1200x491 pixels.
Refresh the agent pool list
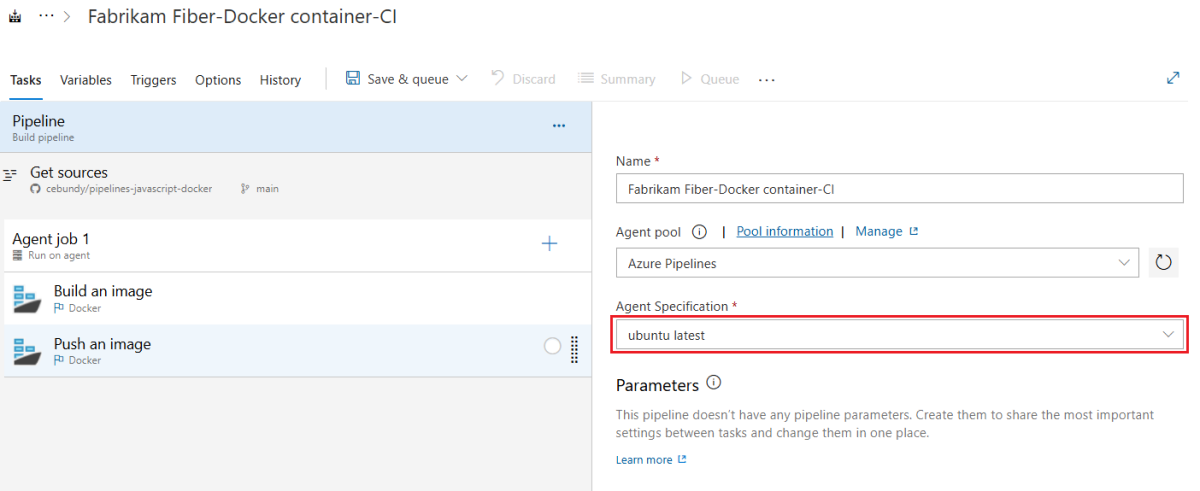[x=1163, y=263]
